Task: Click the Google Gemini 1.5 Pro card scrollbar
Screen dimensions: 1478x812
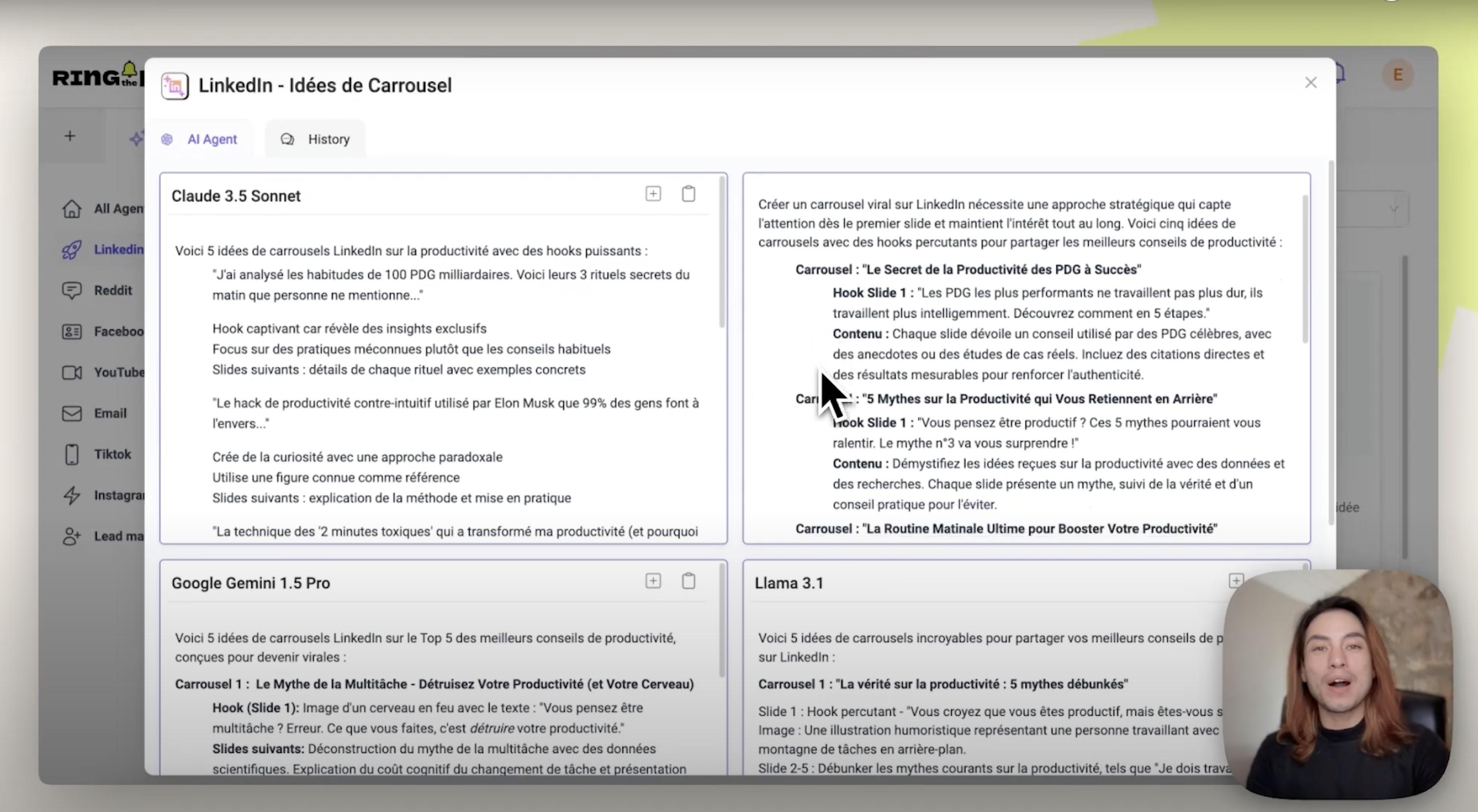Action: 722,620
